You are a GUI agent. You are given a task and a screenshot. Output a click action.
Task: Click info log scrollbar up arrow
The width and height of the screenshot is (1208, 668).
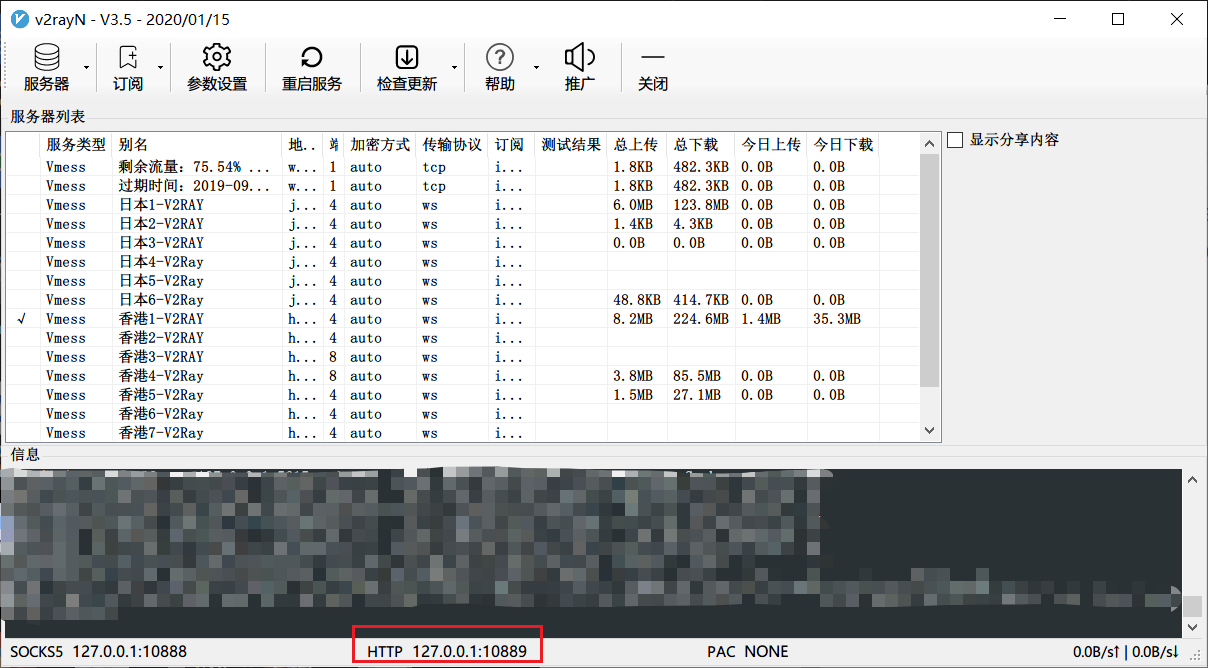click(1192, 479)
